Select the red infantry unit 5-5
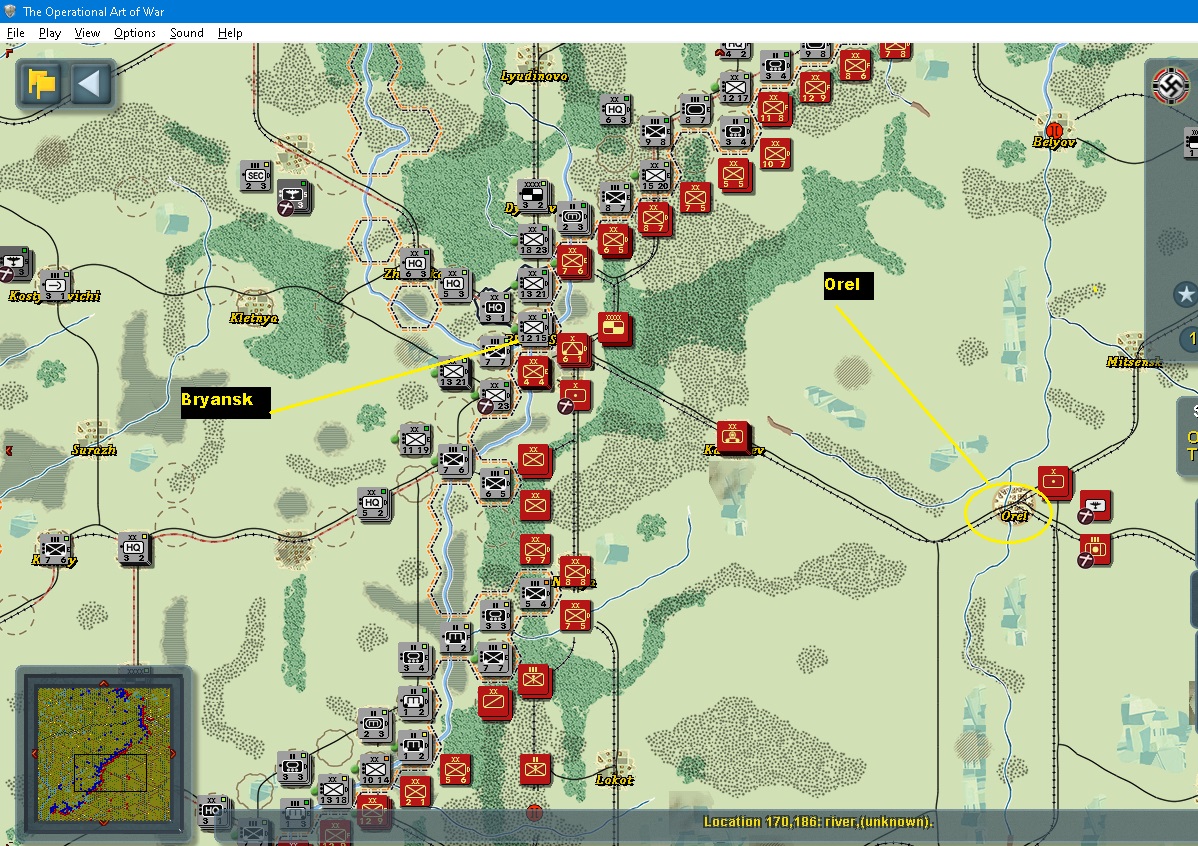 point(734,175)
